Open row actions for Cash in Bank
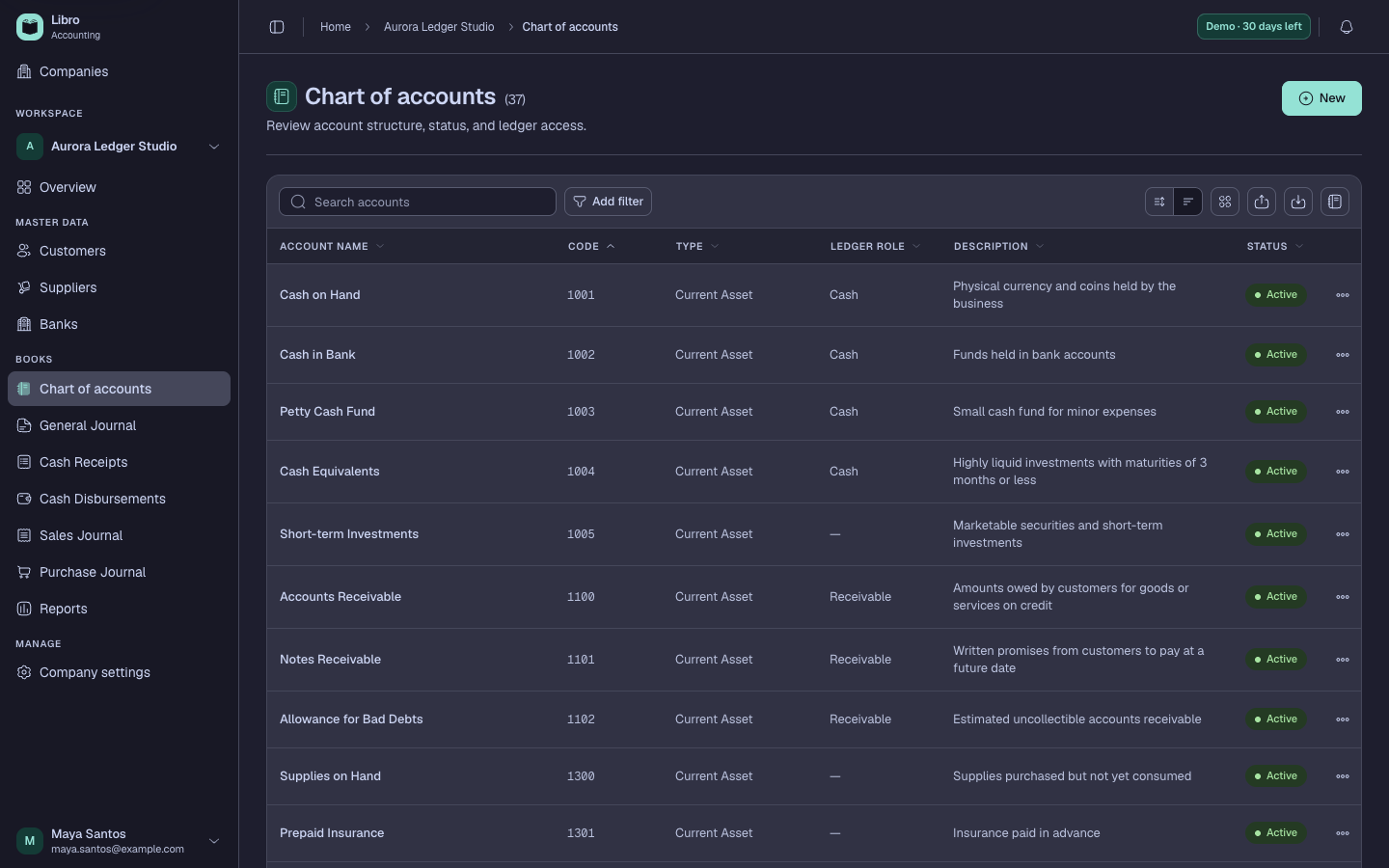 1343,355
